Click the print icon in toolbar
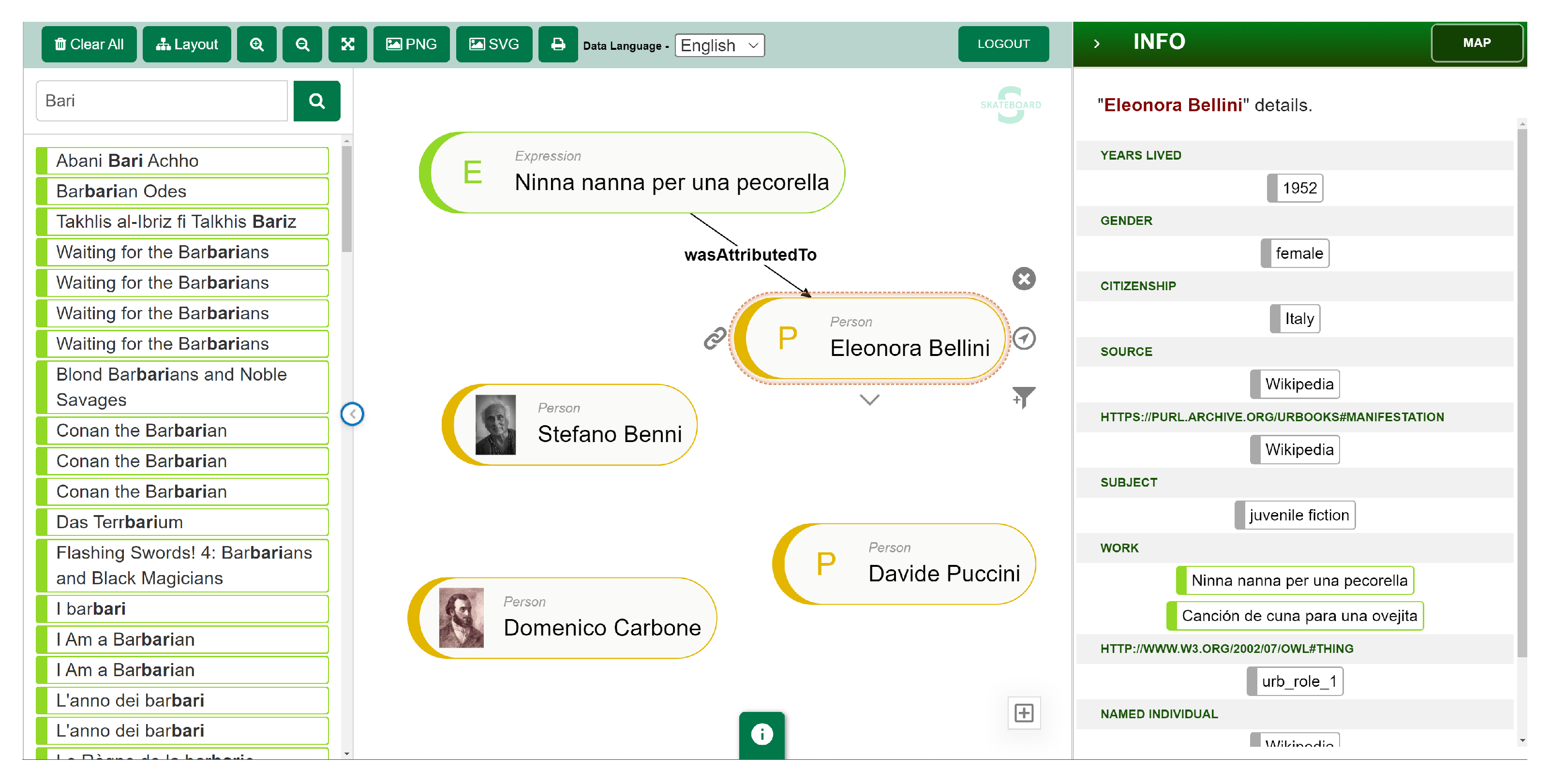Image resolution: width=1551 pixels, height=784 pixels. [x=557, y=44]
